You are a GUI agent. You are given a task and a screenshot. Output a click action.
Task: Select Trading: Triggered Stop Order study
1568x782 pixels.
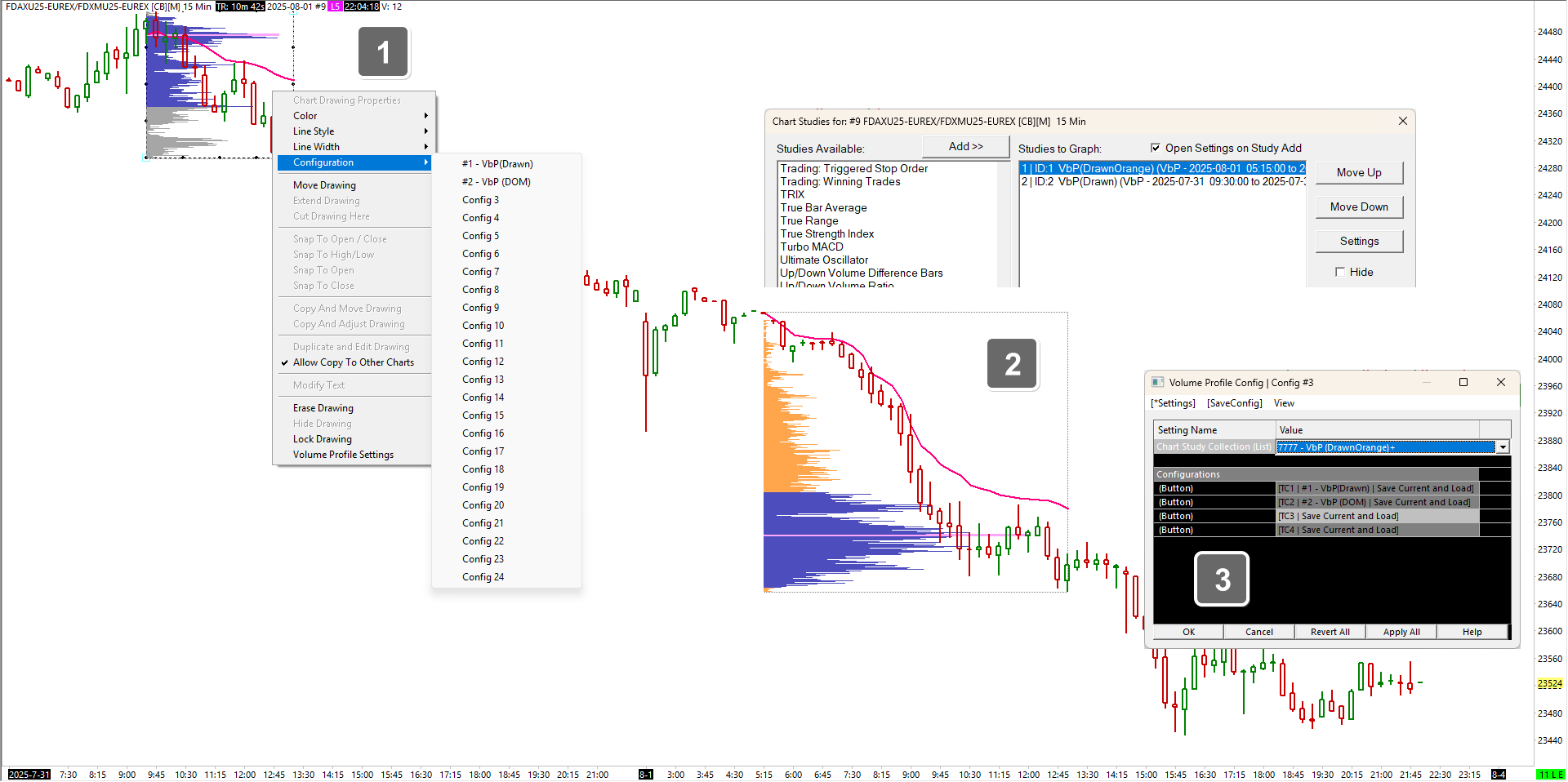[854, 168]
